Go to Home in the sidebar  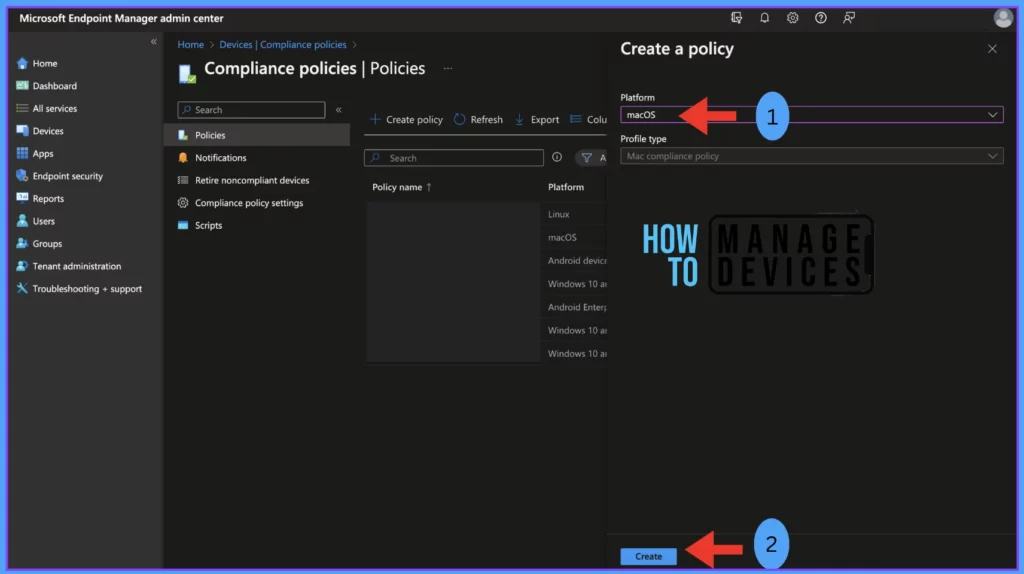click(x=44, y=63)
